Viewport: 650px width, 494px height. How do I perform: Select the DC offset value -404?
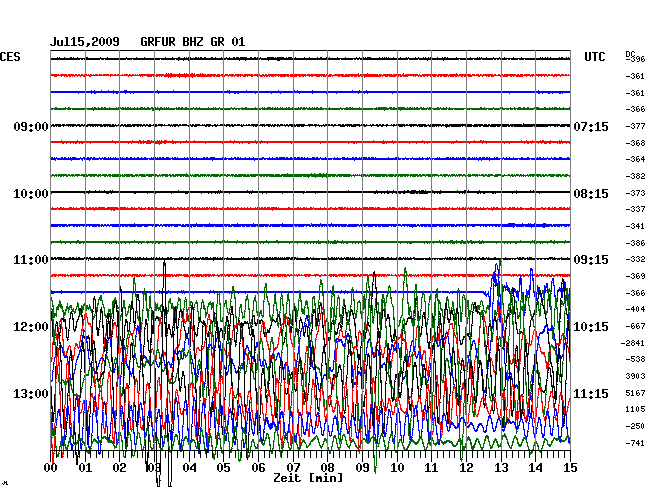[635, 309]
